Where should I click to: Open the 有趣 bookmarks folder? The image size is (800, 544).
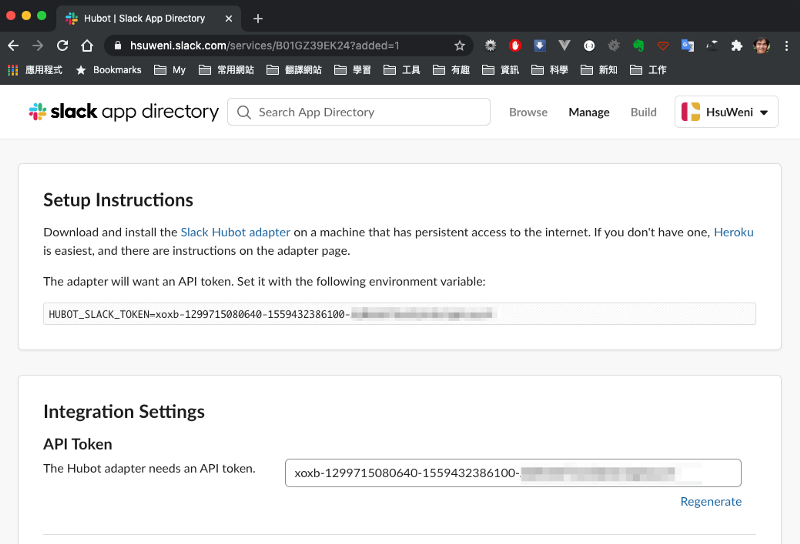pyautogui.click(x=451, y=70)
